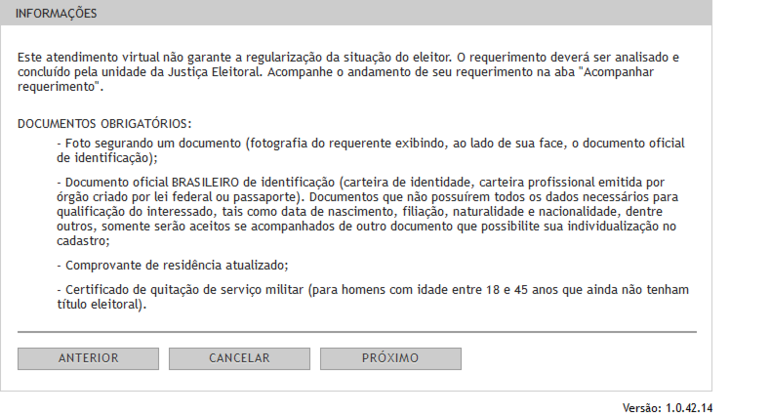Click the ANTERIOR button
Image resolution: width=771 pixels, height=420 pixels.
point(88,359)
